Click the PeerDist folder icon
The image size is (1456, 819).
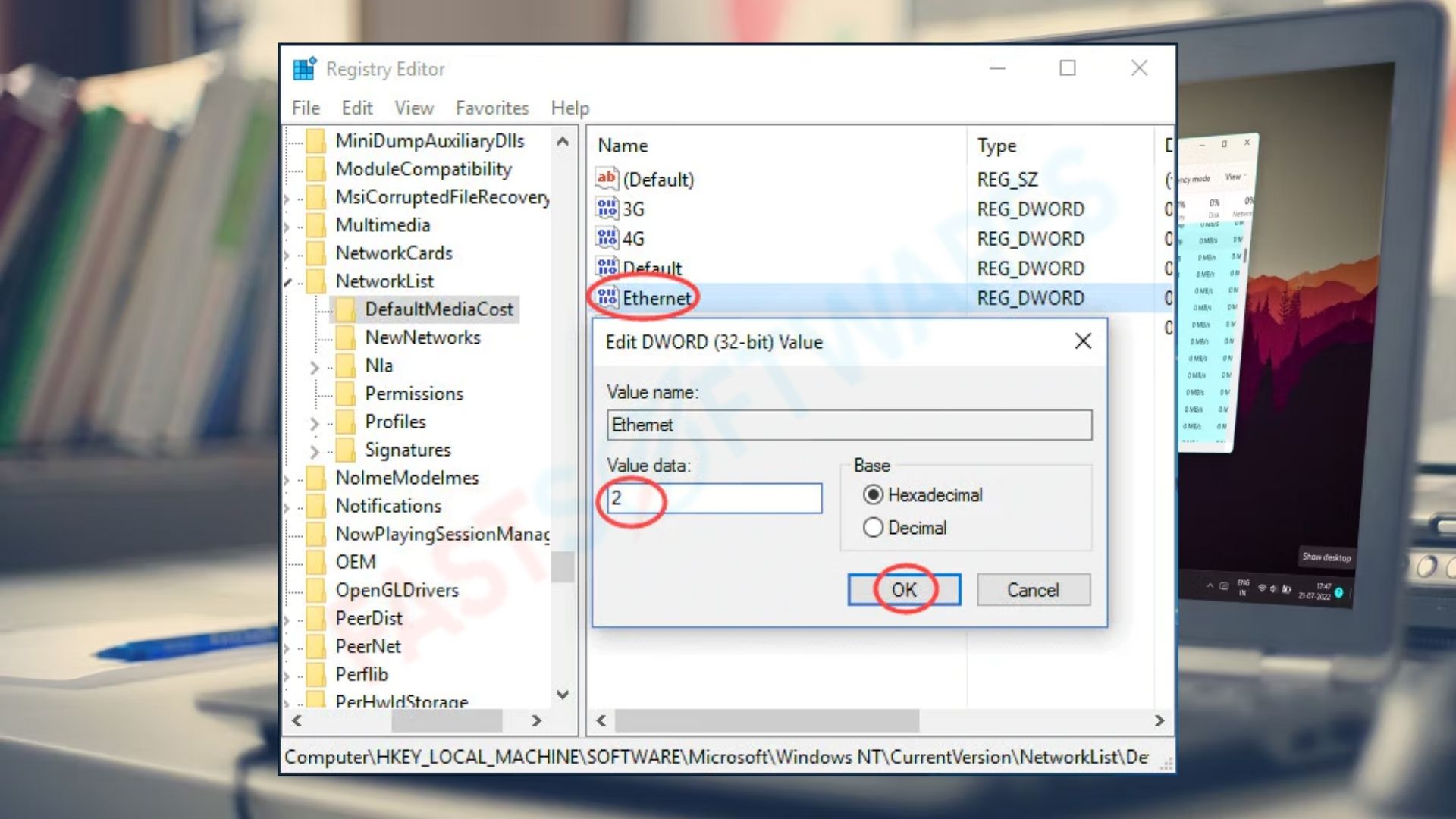coord(316,618)
